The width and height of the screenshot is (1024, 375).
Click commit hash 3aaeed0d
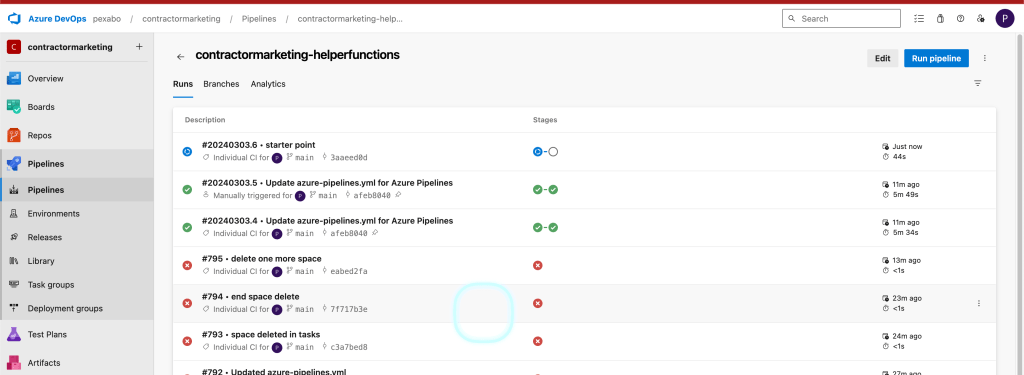tap(349, 157)
